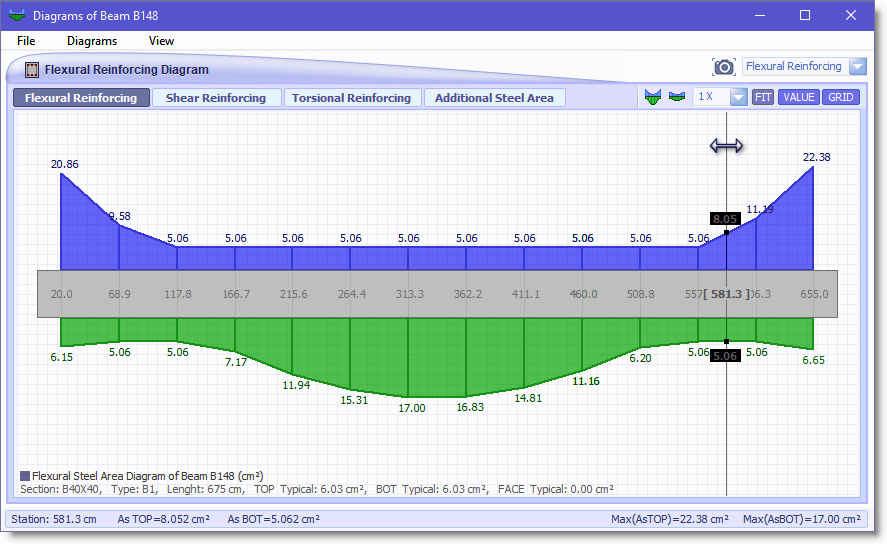887x544 pixels.
Task: Click the flat diagram scale icon
Action: 677,97
